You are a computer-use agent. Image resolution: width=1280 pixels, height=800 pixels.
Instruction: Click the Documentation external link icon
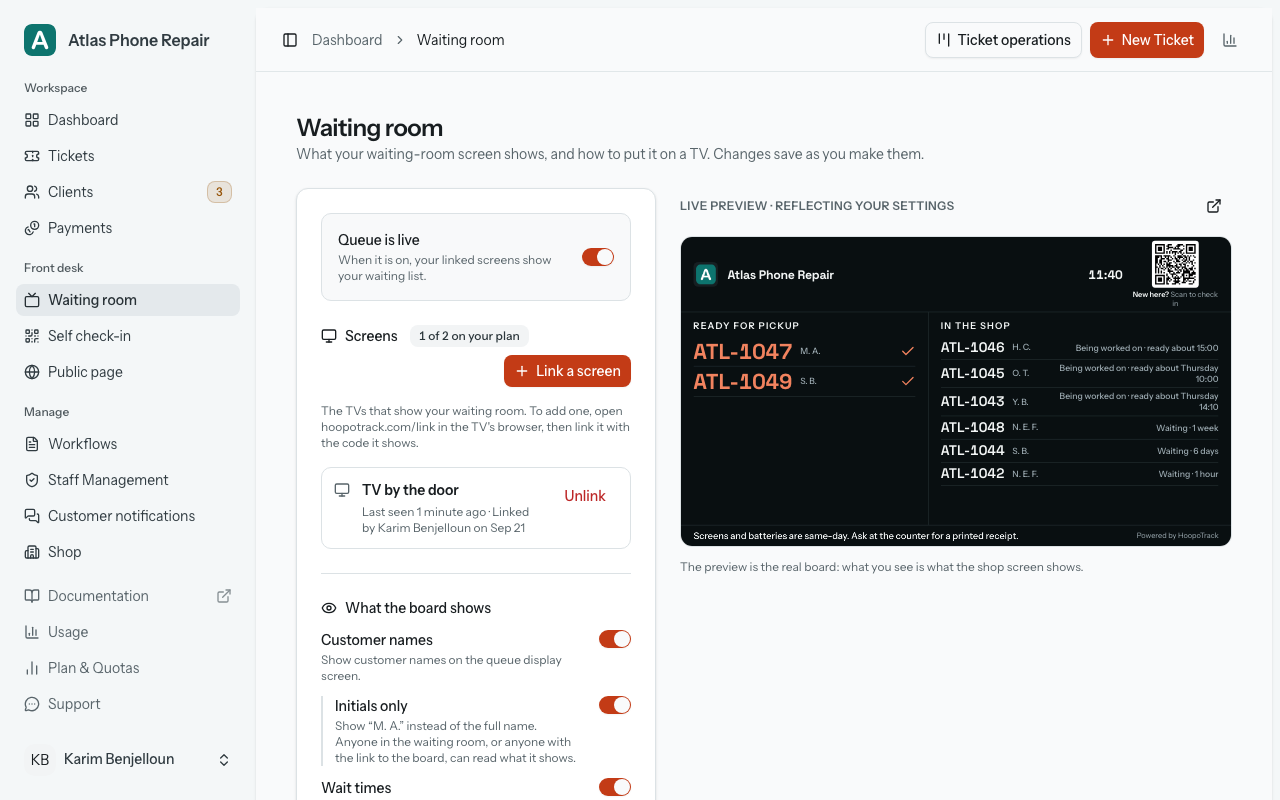(224, 596)
